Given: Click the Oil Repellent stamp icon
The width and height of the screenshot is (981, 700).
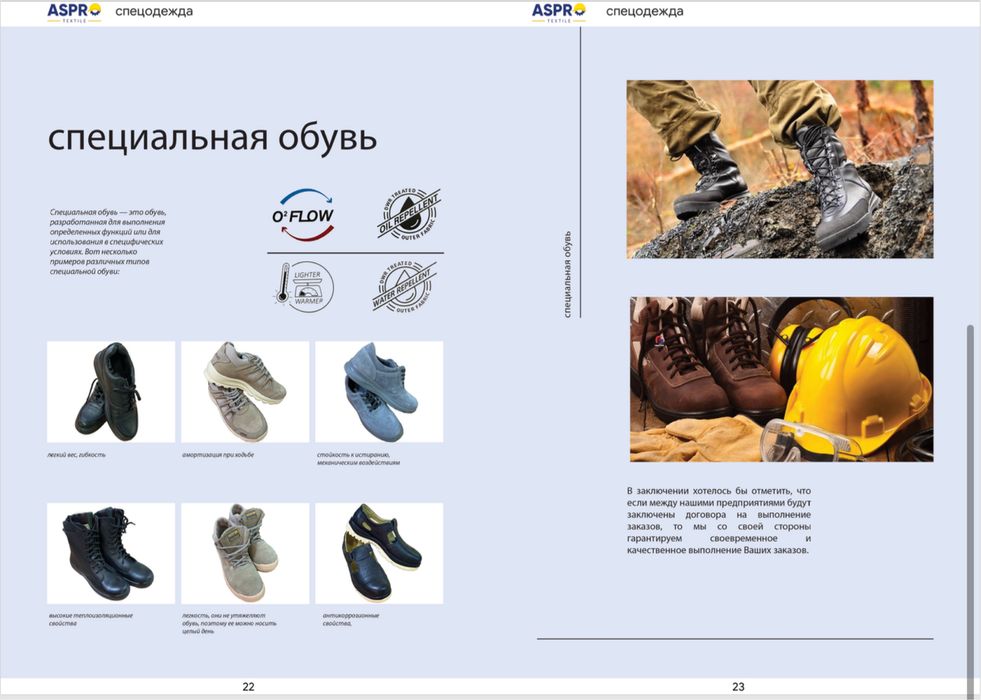Looking at the screenshot, I should click(x=409, y=214).
